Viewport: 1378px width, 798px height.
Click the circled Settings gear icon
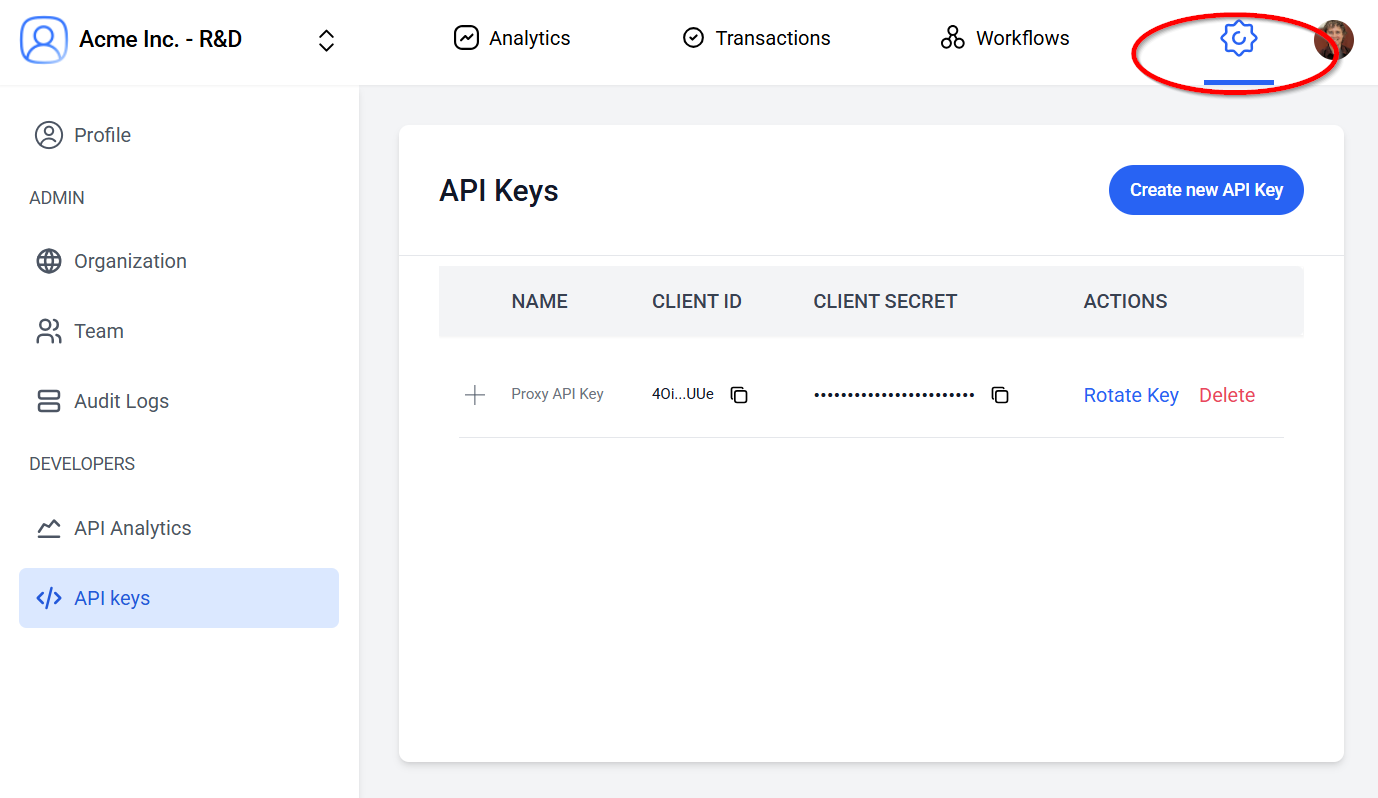pos(1238,37)
